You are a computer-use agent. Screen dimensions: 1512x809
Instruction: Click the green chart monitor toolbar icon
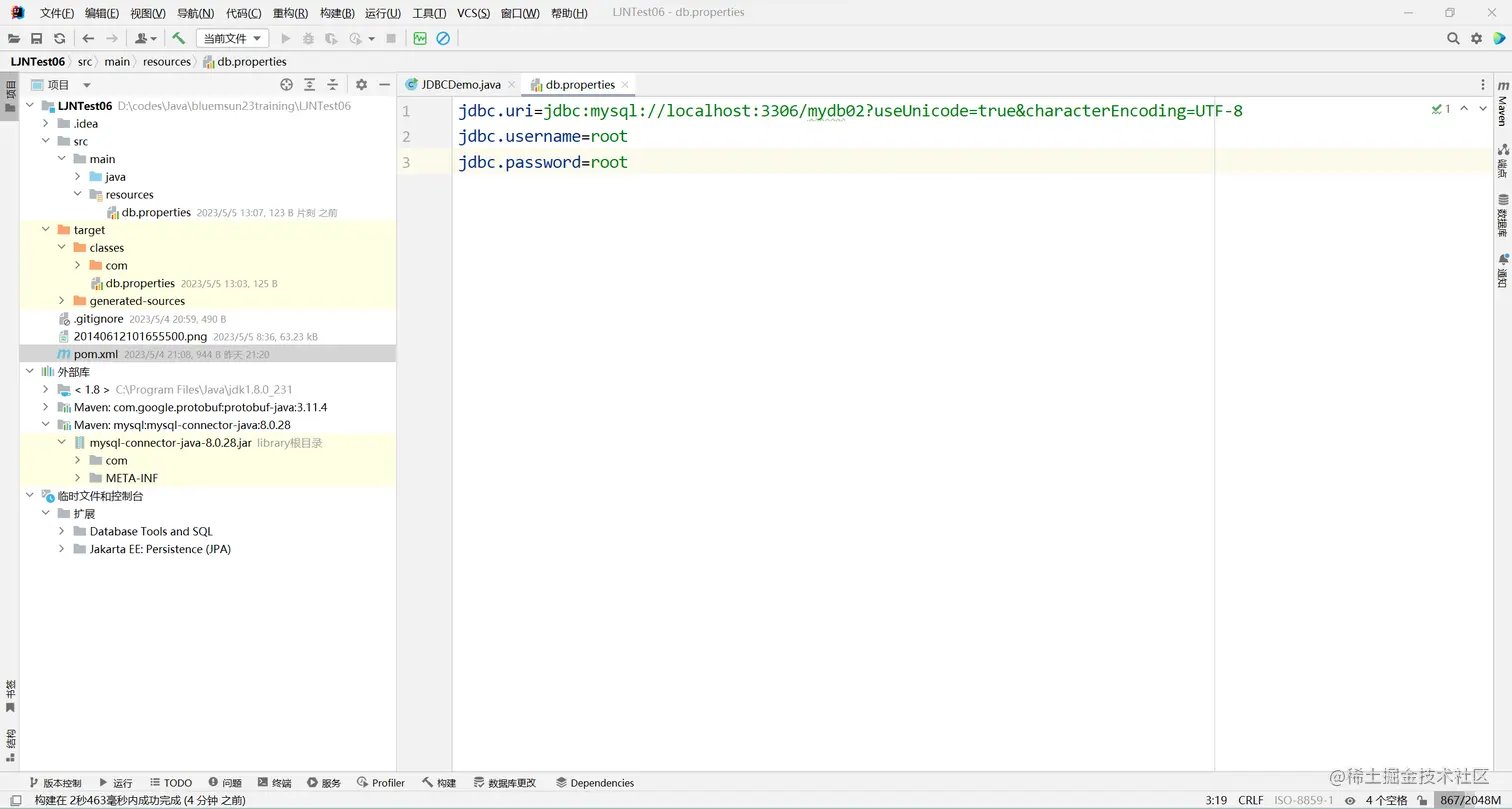[420, 38]
